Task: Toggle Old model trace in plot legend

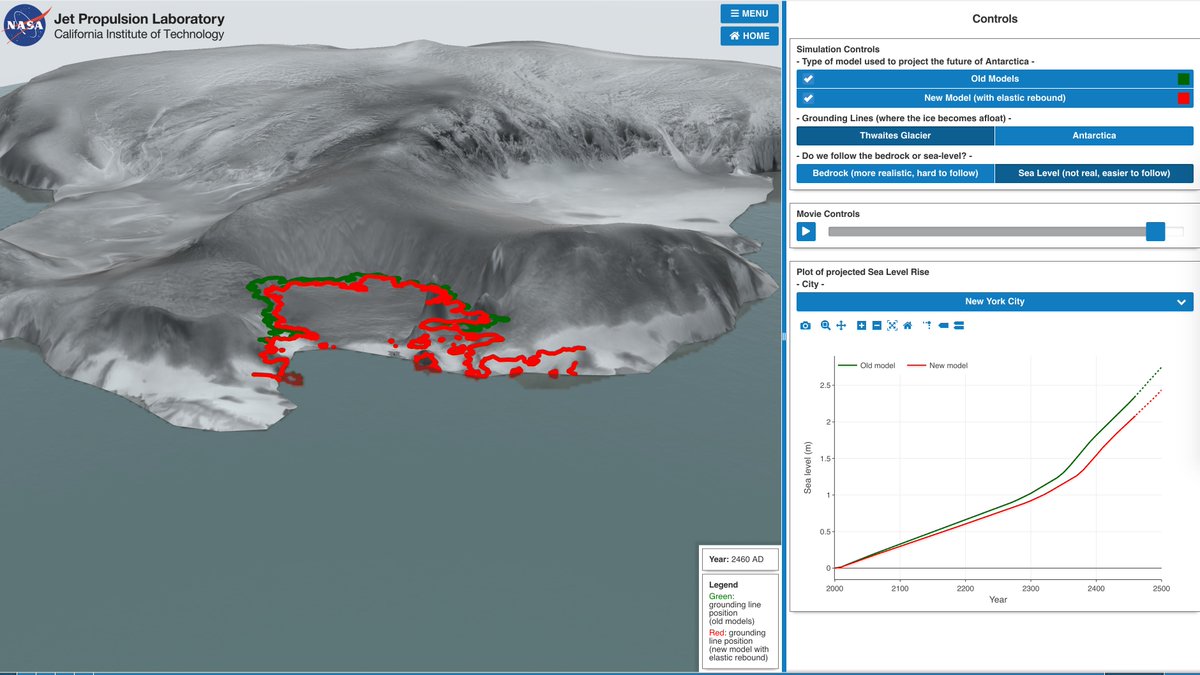Action: [867, 366]
